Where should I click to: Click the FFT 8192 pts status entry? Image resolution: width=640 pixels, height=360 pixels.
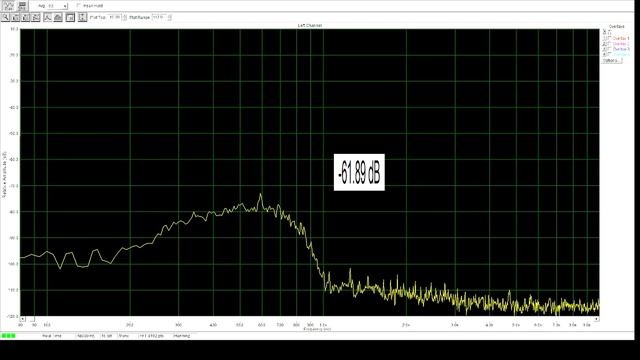[x=152, y=336]
